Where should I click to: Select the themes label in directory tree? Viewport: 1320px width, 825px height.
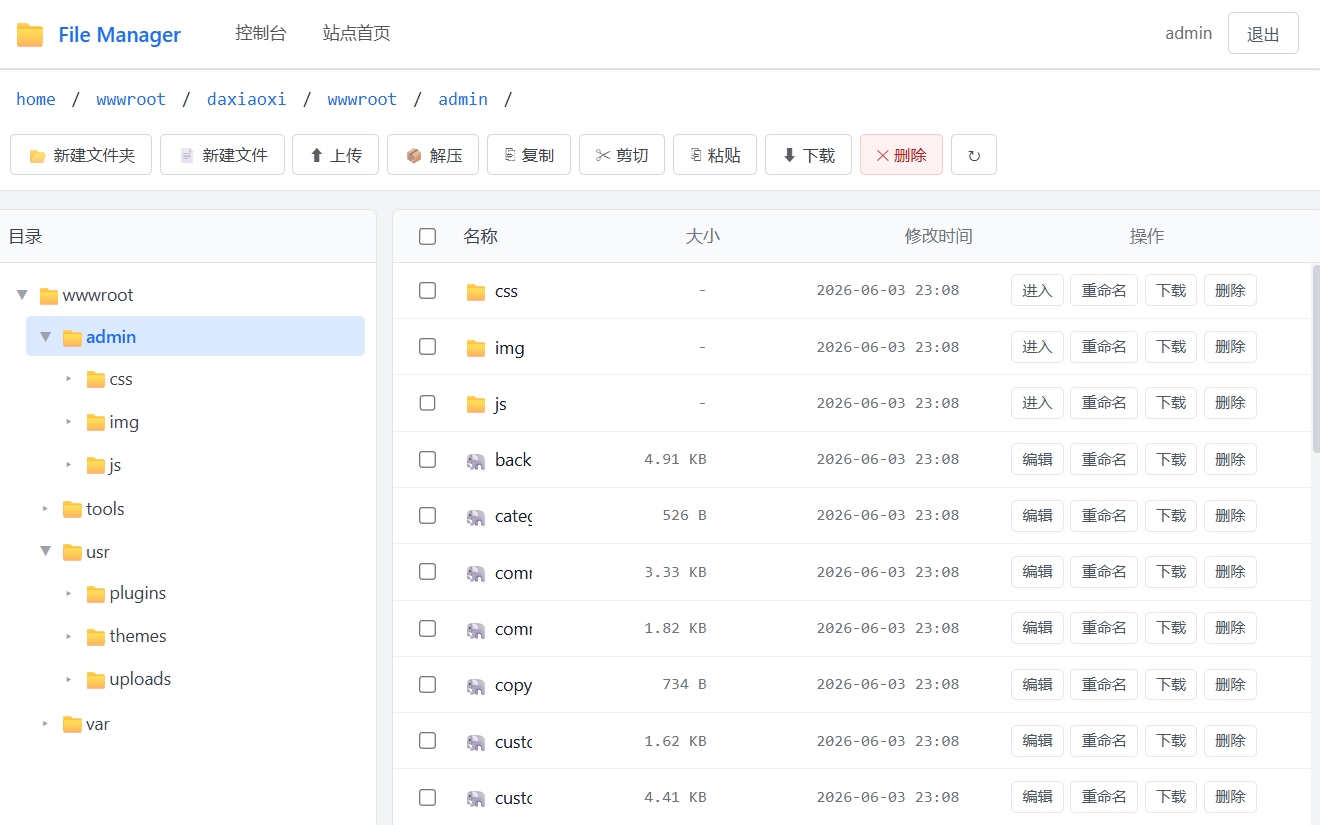click(x=138, y=636)
